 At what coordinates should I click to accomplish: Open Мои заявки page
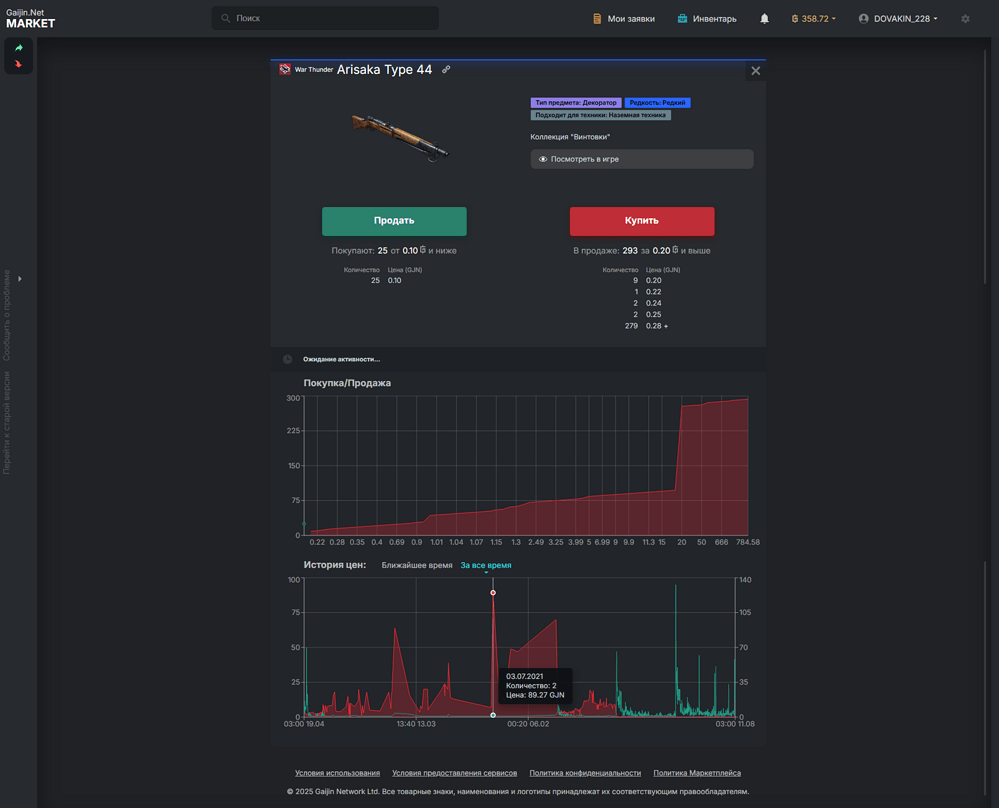pyautogui.click(x=624, y=19)
